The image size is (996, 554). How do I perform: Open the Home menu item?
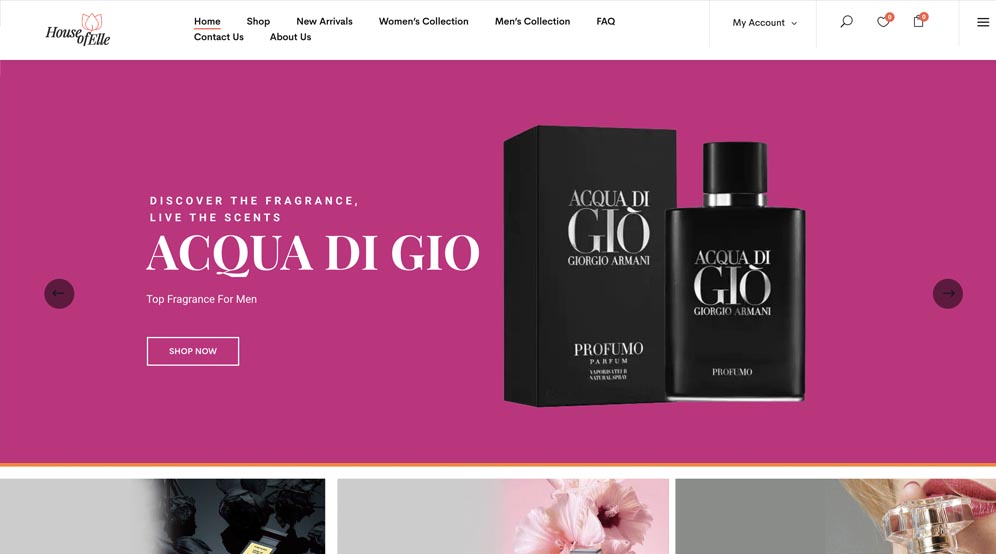click(207, 22)
